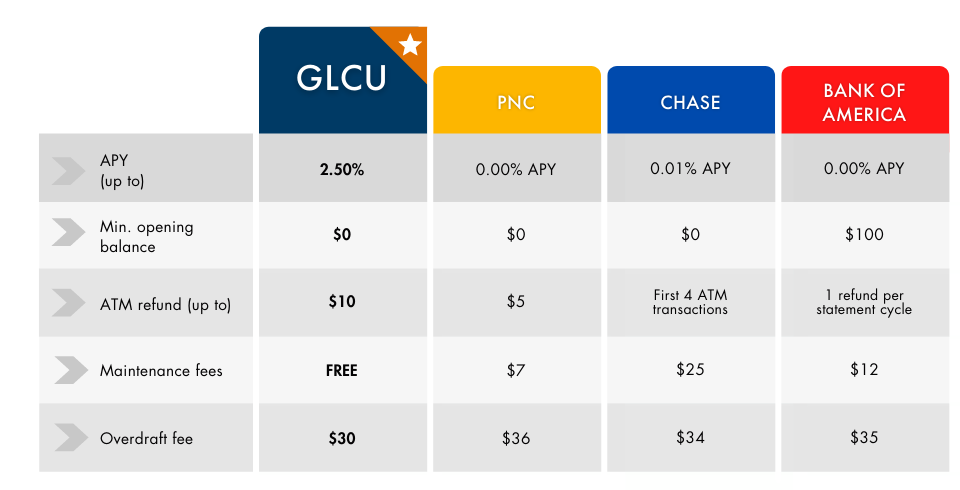Click the 1 refund per statement cycle text
The height and width of the screenshot is (490, 960).
(864, 302)
